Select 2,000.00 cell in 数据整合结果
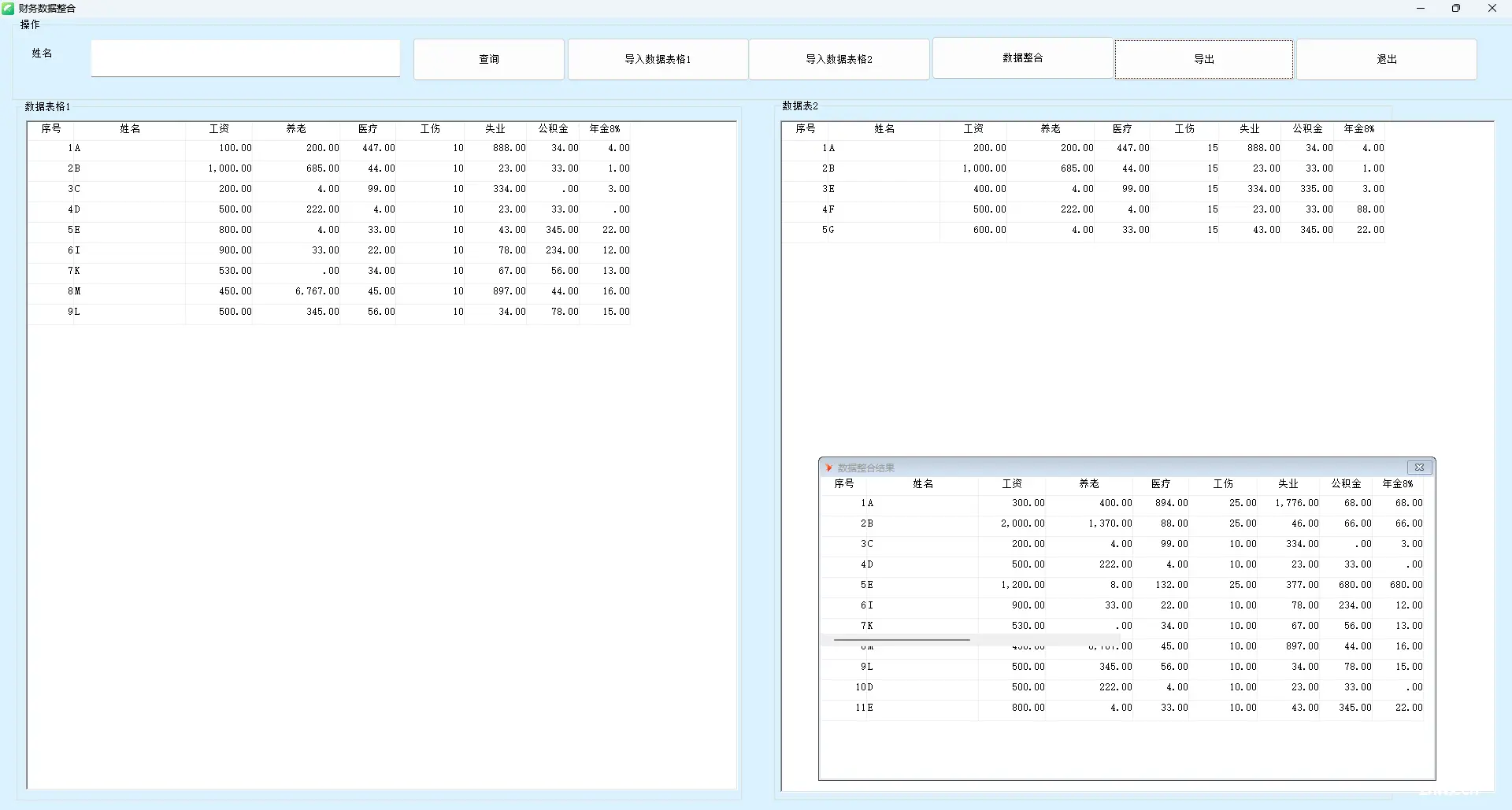1512x810 pixels. [1012, 523]
